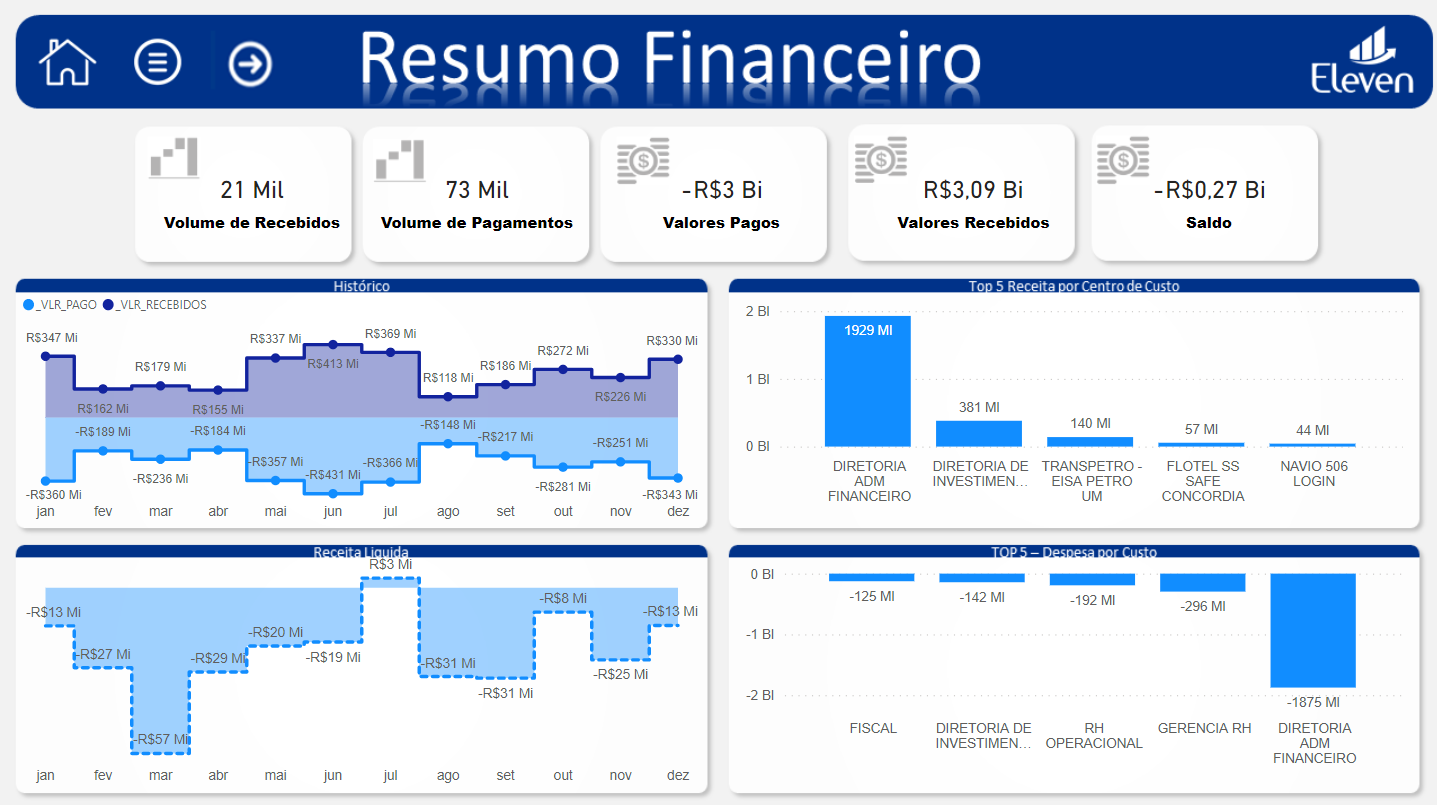Click the TRANSPETRO - EISA PETRO UM label

[1091, 481]
